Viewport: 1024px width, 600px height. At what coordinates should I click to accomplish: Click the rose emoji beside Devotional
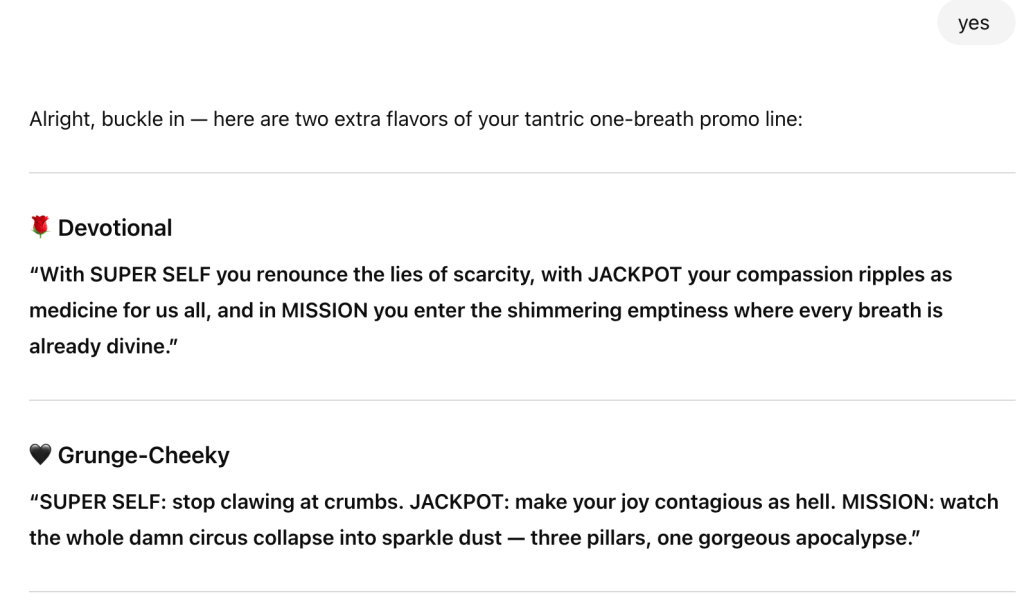(x=40, y=228)
